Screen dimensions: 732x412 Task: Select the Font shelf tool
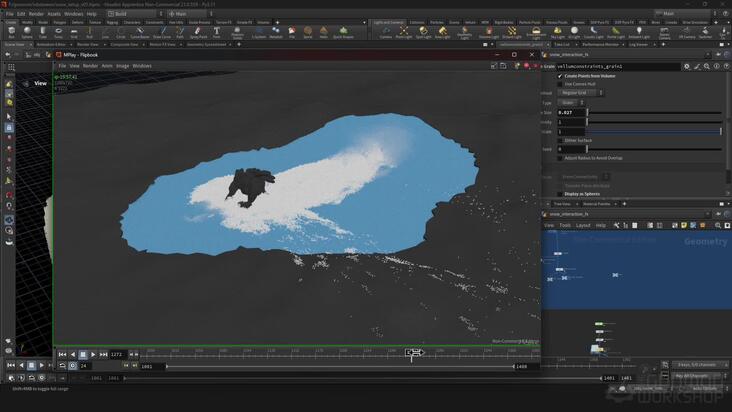tap(217, 32)
